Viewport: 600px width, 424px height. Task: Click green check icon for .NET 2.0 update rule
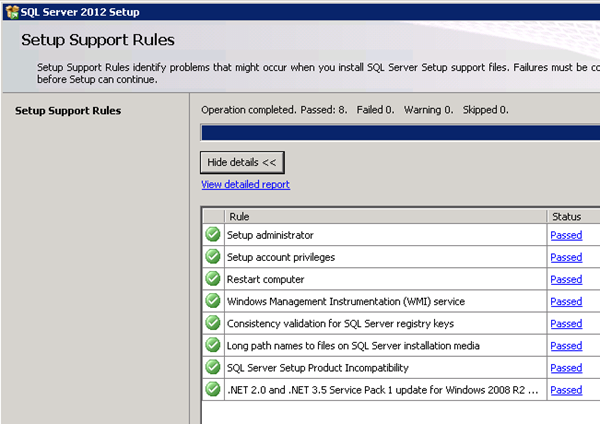213,389
